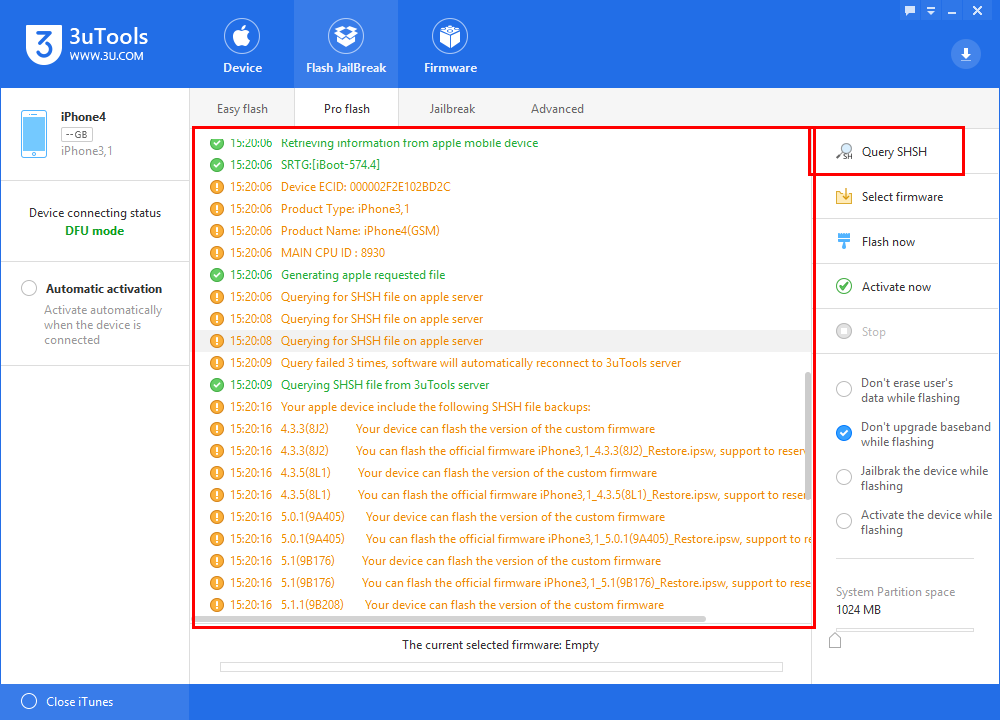Click the Flash now brush icon
1000x720 pixels.
[x=844, y=241]
